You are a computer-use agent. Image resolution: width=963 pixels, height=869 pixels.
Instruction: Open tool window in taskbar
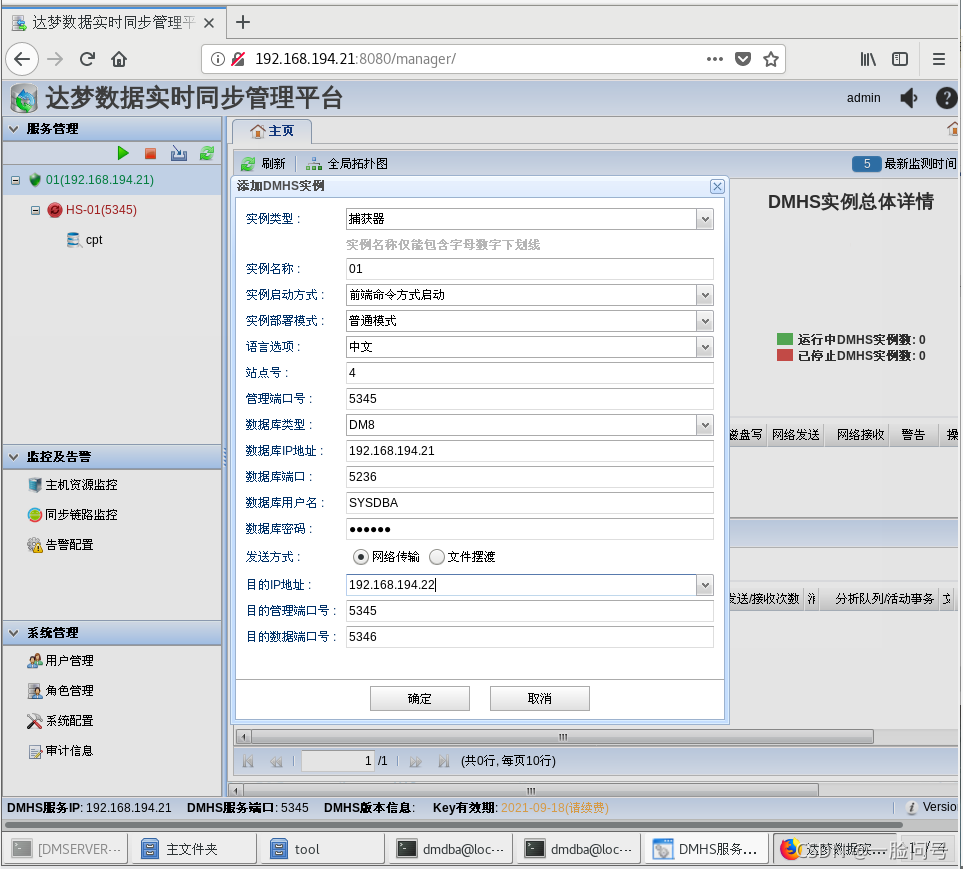(321, 849)
